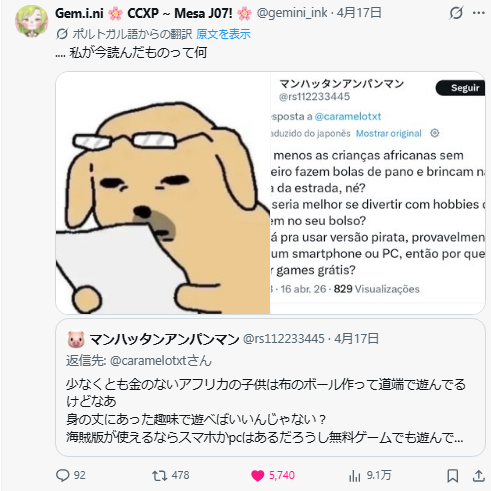Open the @gemini_ink handle link
Viewport: 491px width, 491px height.
292,13
